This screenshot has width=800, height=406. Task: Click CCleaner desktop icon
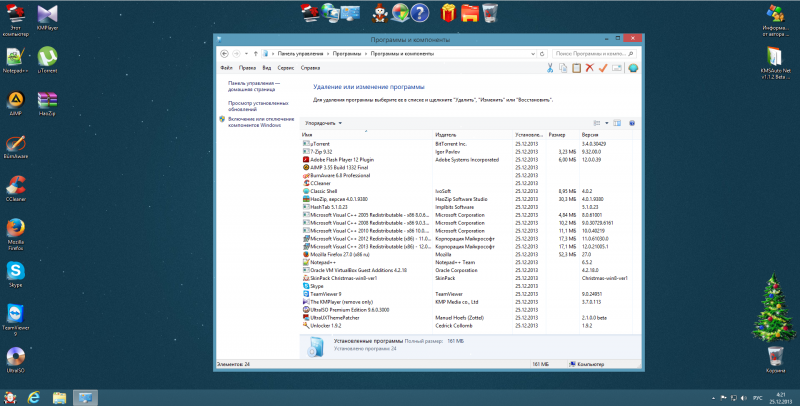pyautogui.click(x=15, y=189)
